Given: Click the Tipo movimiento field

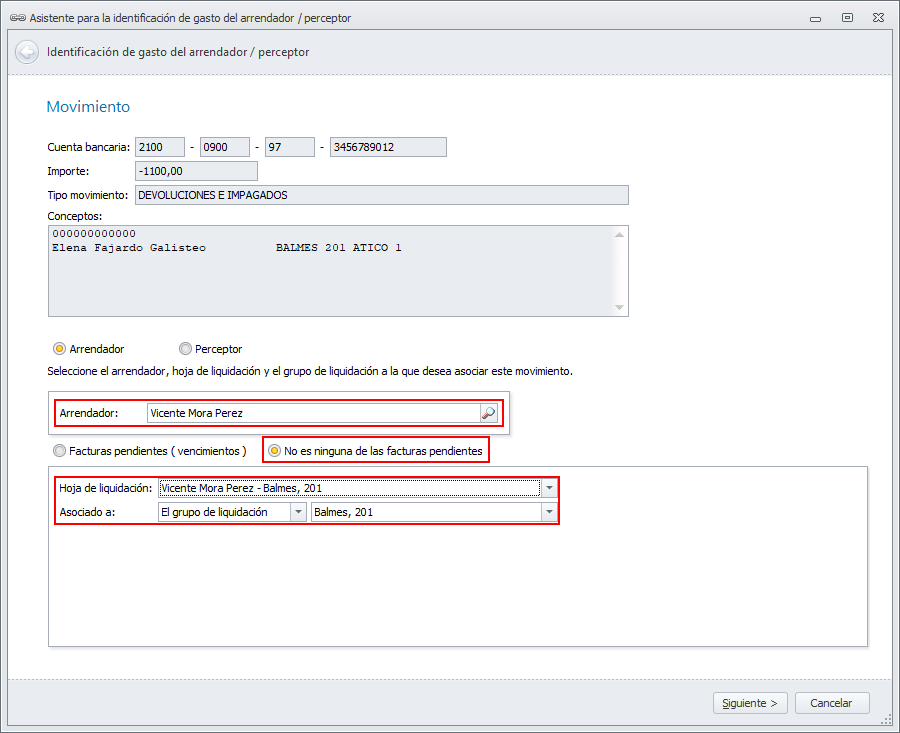Looking at the screenshot, I should 382,195.
